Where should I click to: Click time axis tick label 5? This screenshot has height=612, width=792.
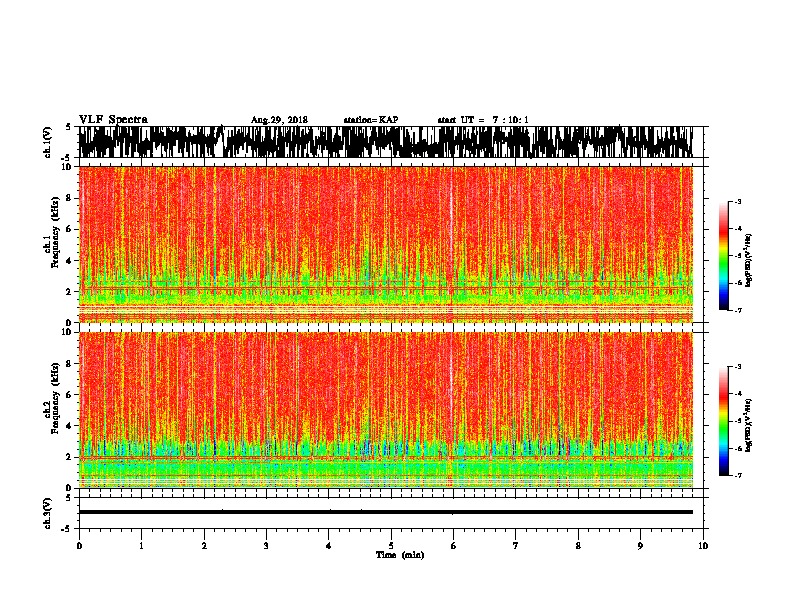click(x=391, y=546)
